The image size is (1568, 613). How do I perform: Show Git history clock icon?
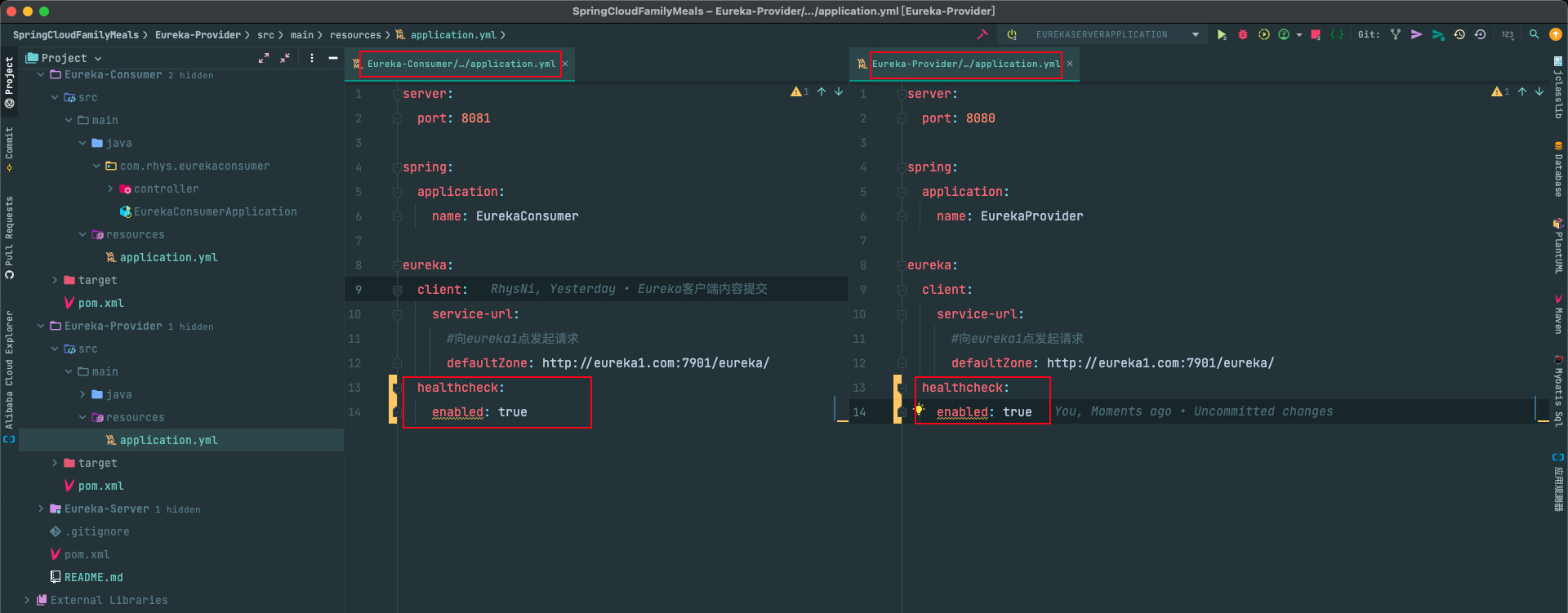pos(1459,34)
